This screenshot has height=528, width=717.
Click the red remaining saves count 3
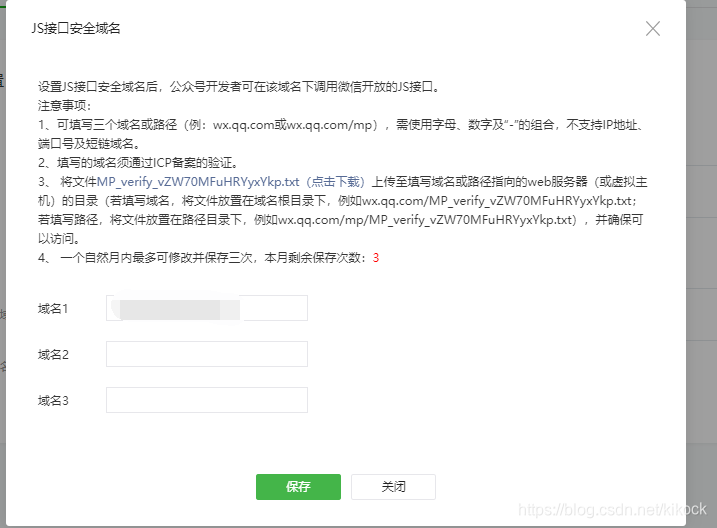(376, 258)
